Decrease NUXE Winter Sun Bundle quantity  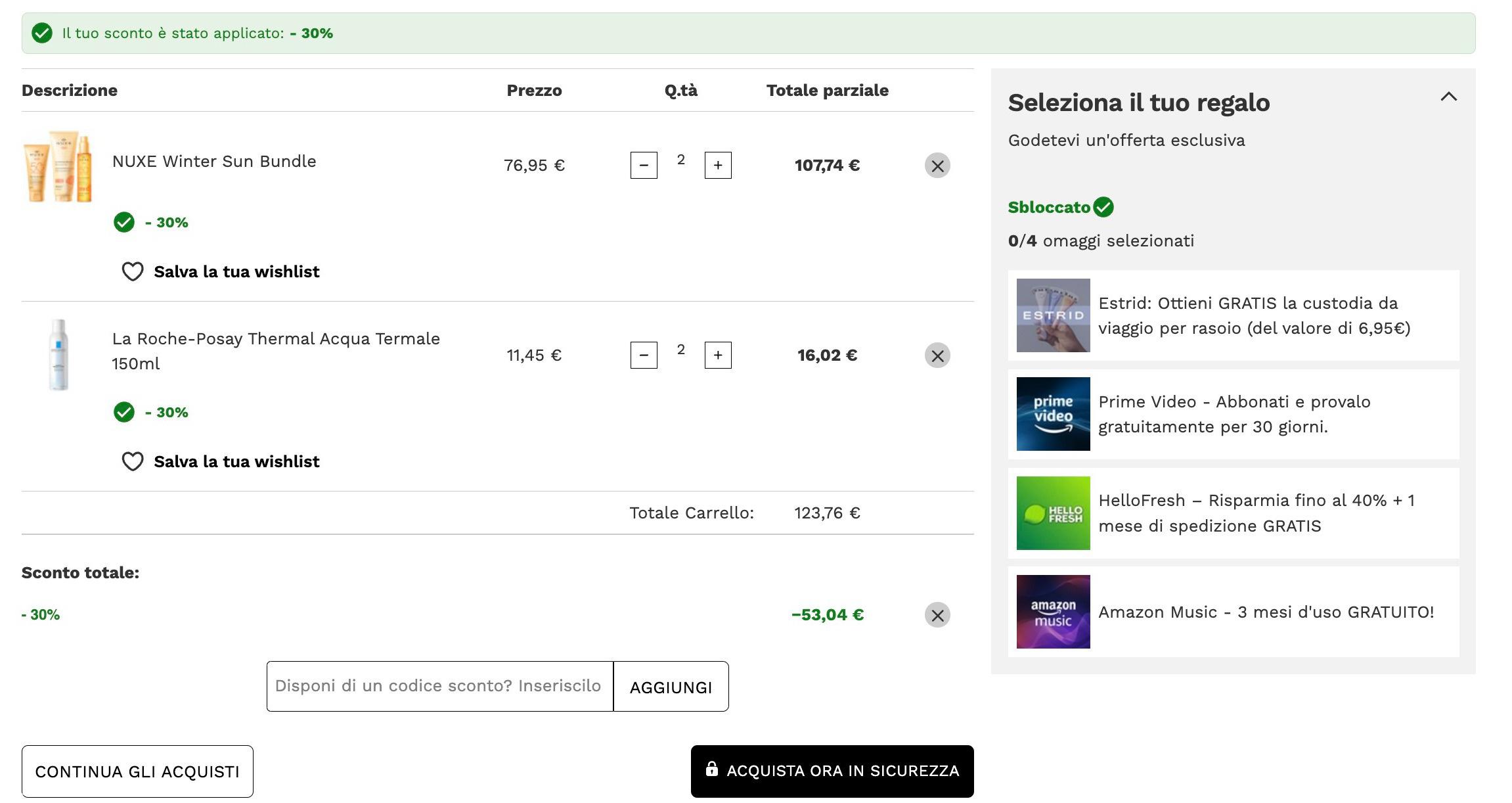click(644, 165)
